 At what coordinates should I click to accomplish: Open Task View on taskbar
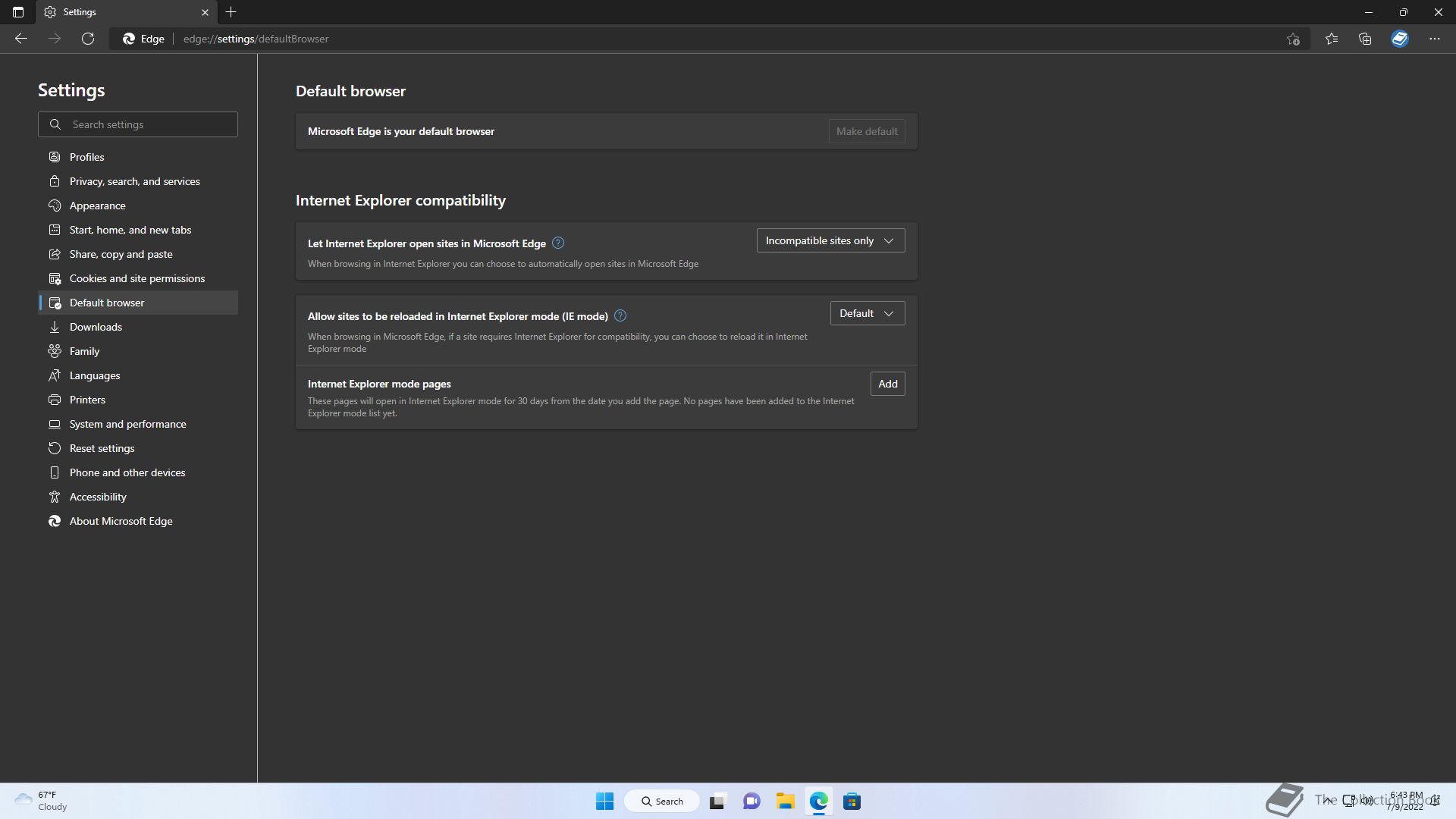[717, 802]
